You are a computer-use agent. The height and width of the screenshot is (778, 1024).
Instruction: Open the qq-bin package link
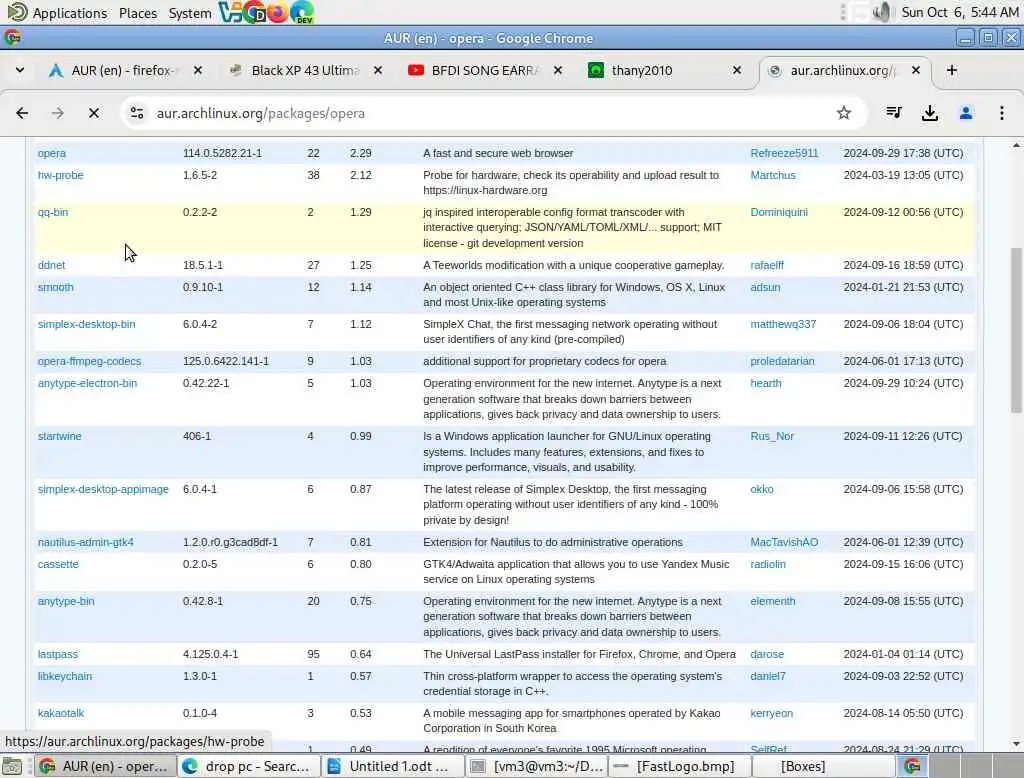[x=52, y=212]
